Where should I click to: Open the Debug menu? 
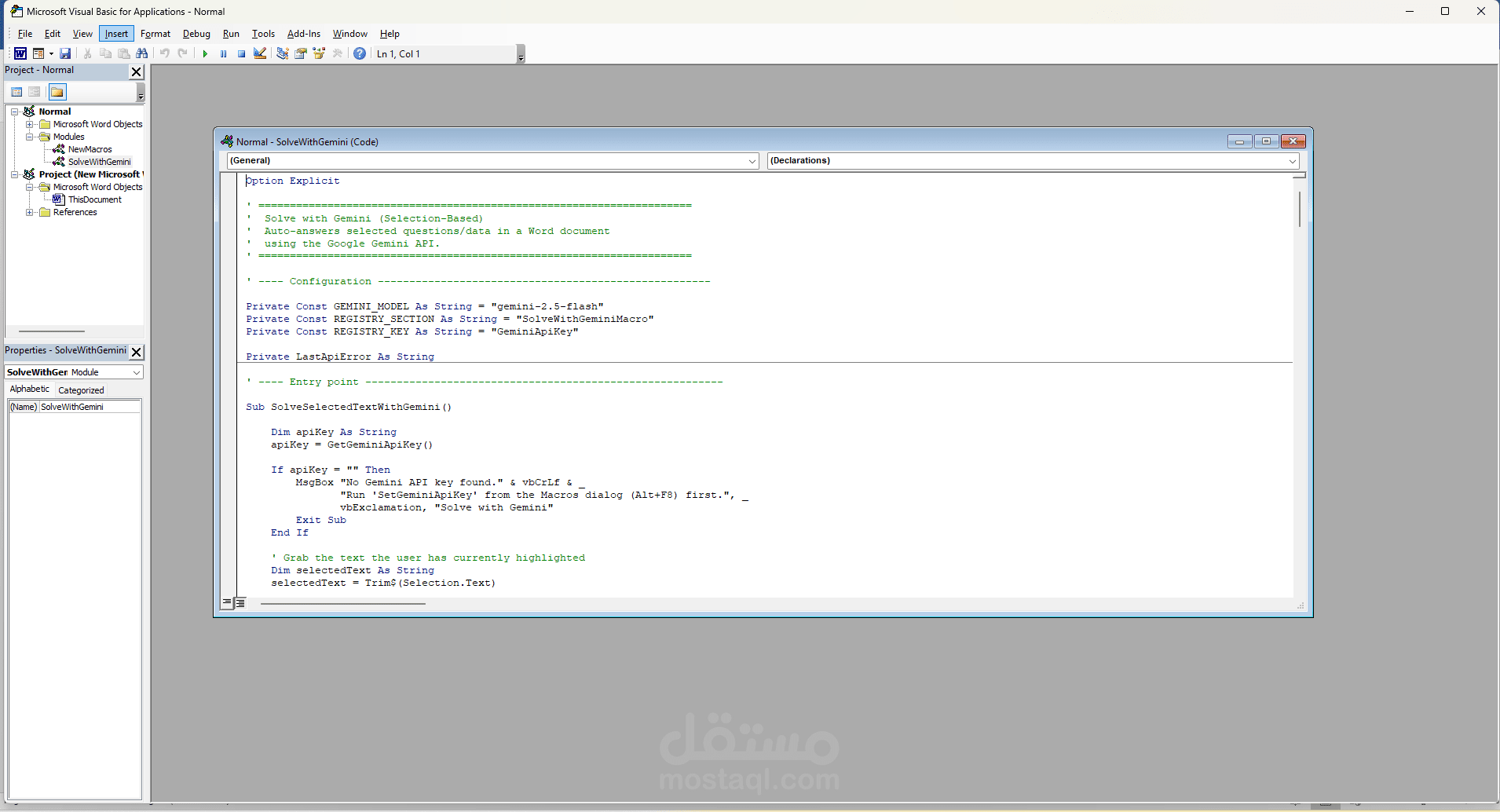pyautogui.click(x=196, y=34)
